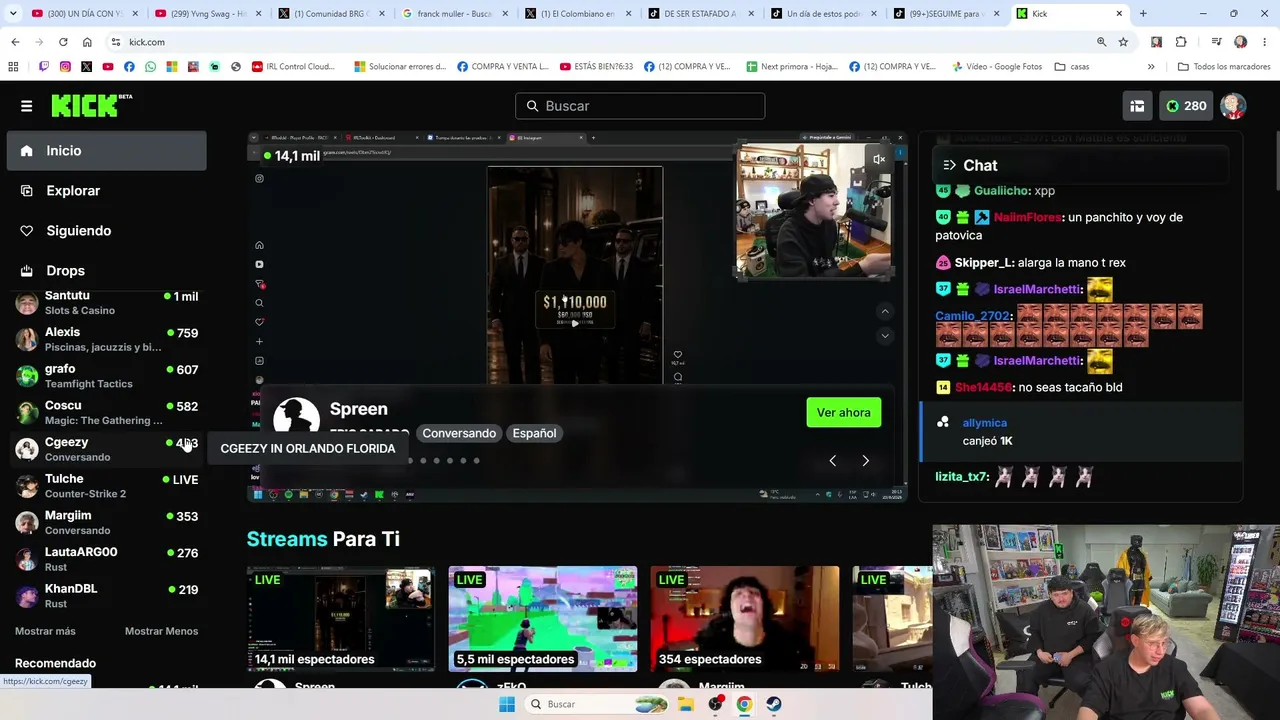Viewport: 1280px width, 720px height.
Task: Open 'Todos los marcadores' folder
Action: click(x=1224, y=67)
